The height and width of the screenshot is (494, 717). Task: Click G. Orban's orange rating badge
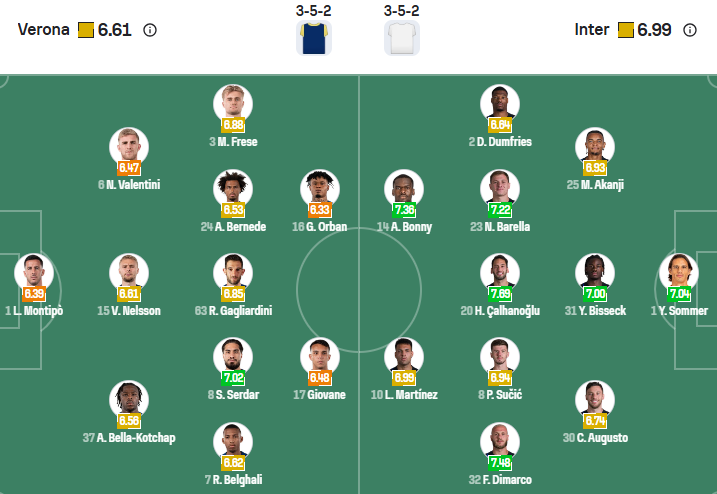click(x=320, y=210)
